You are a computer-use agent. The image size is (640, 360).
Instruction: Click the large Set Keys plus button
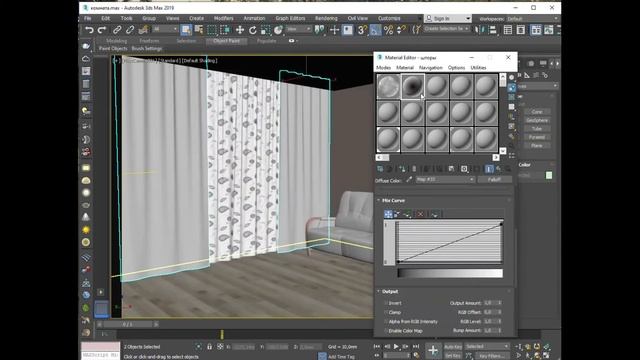tap(433, 350)
